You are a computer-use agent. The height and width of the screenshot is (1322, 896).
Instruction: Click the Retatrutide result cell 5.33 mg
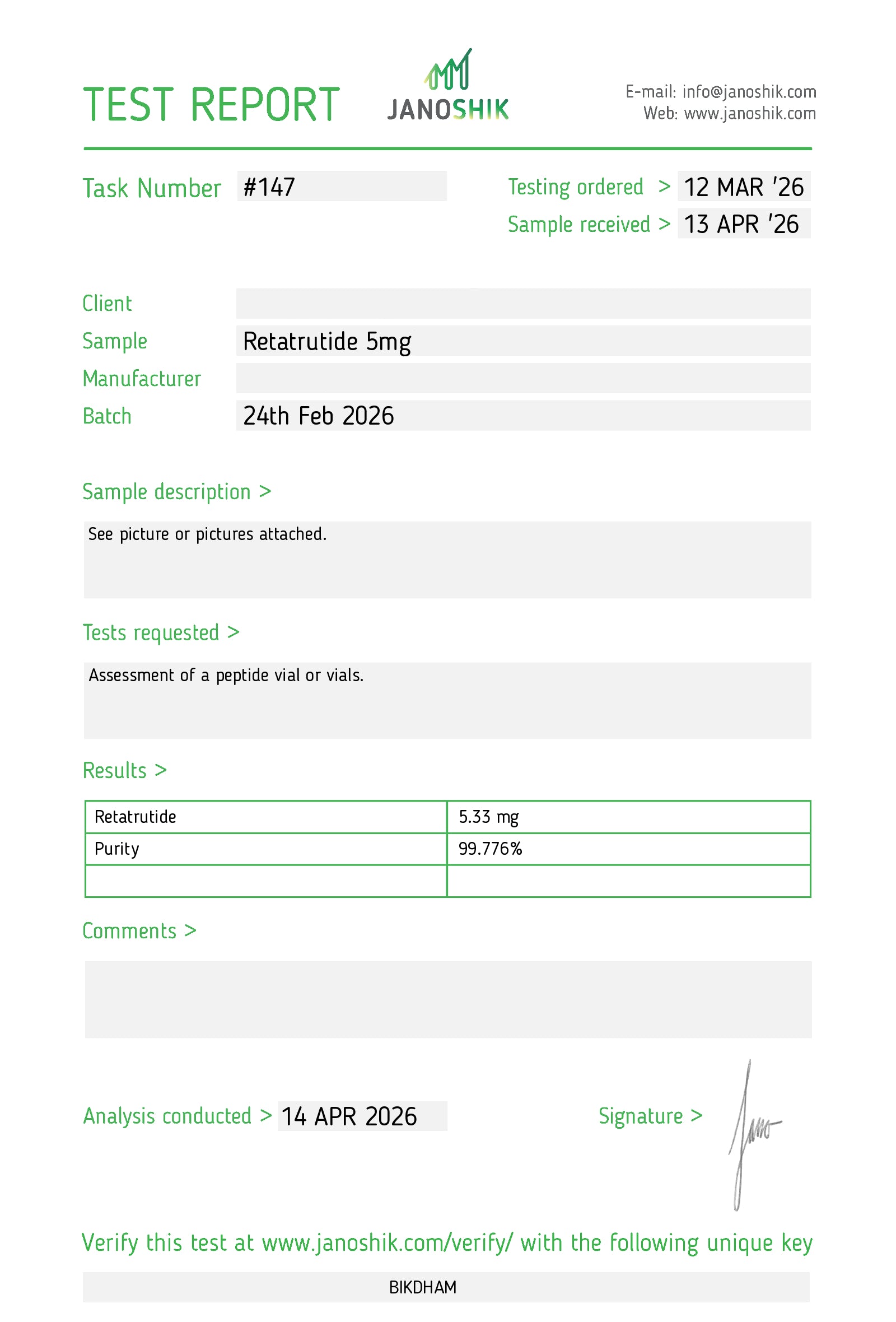(628, 817)
